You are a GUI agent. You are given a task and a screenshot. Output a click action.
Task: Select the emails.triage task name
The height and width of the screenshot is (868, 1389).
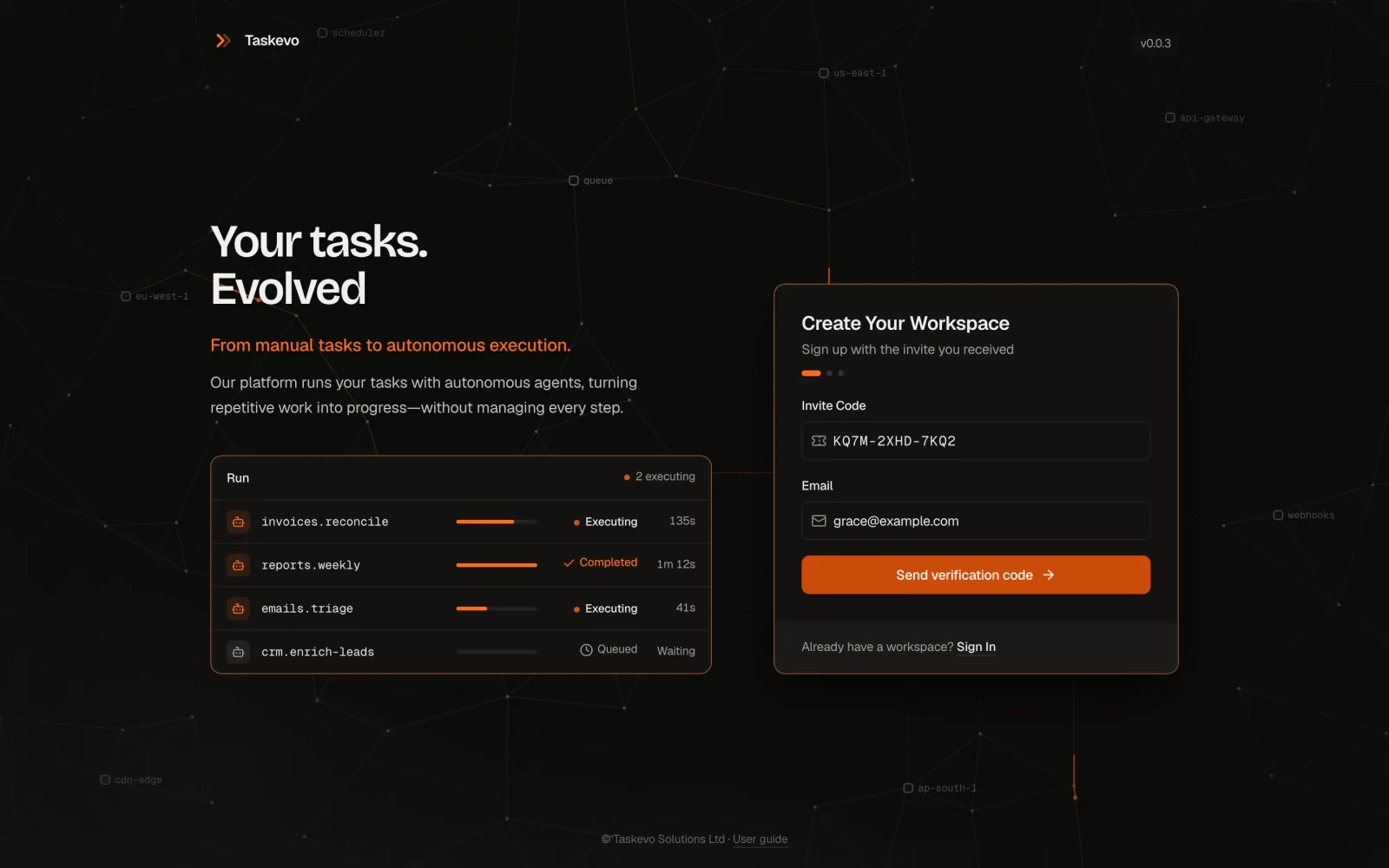pos(307,608)
